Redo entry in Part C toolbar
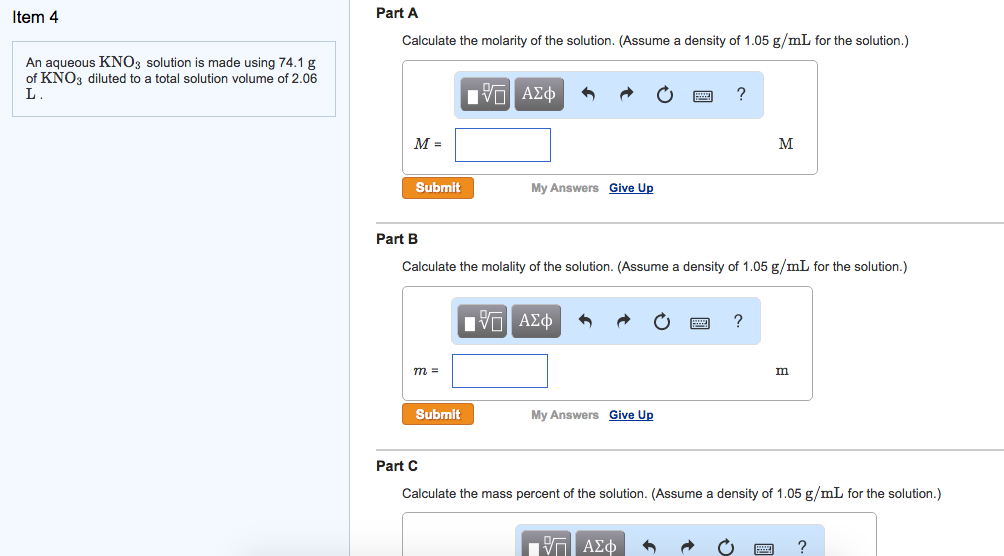Viewport: 1004px width, 556px height. [x=687, y=546]
